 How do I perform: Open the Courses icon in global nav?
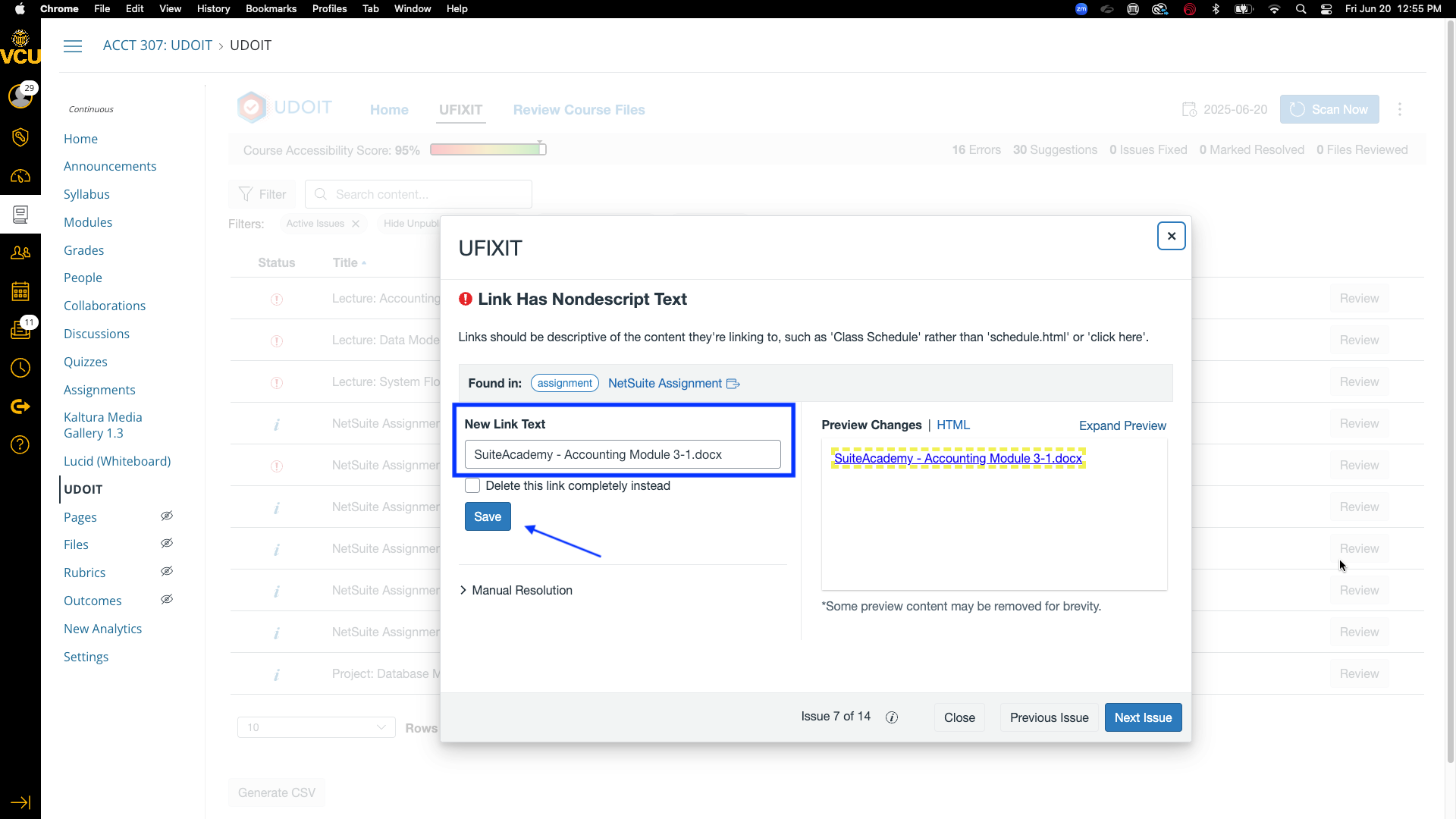click(x=20, y=215)
